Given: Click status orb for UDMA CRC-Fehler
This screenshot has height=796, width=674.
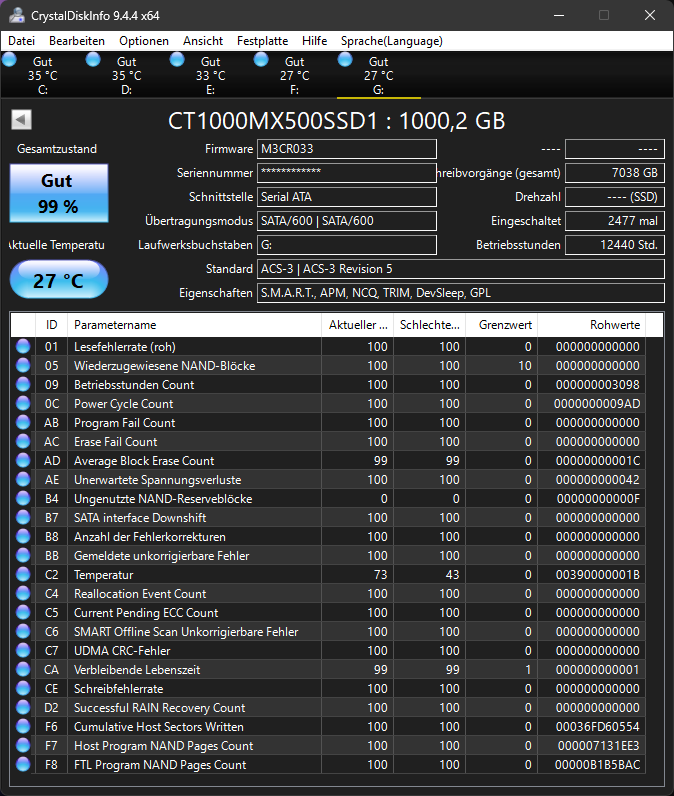Looking at the screenshot, I should click(23, 650).
